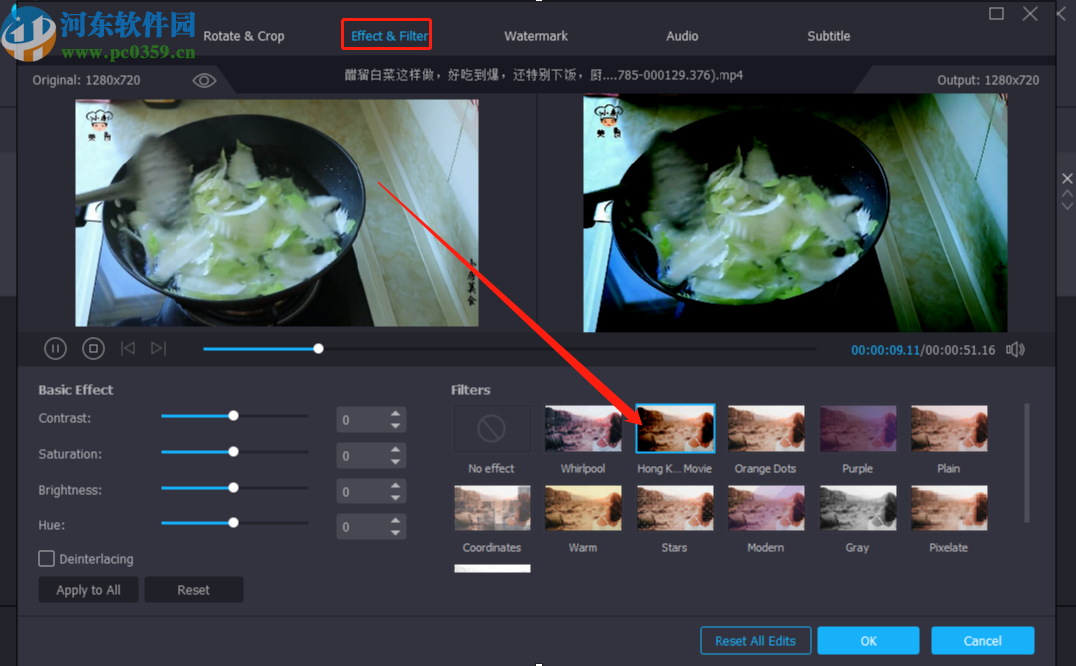1076x666 pixels.
Task: Stop the video preview
Action: 93,348
